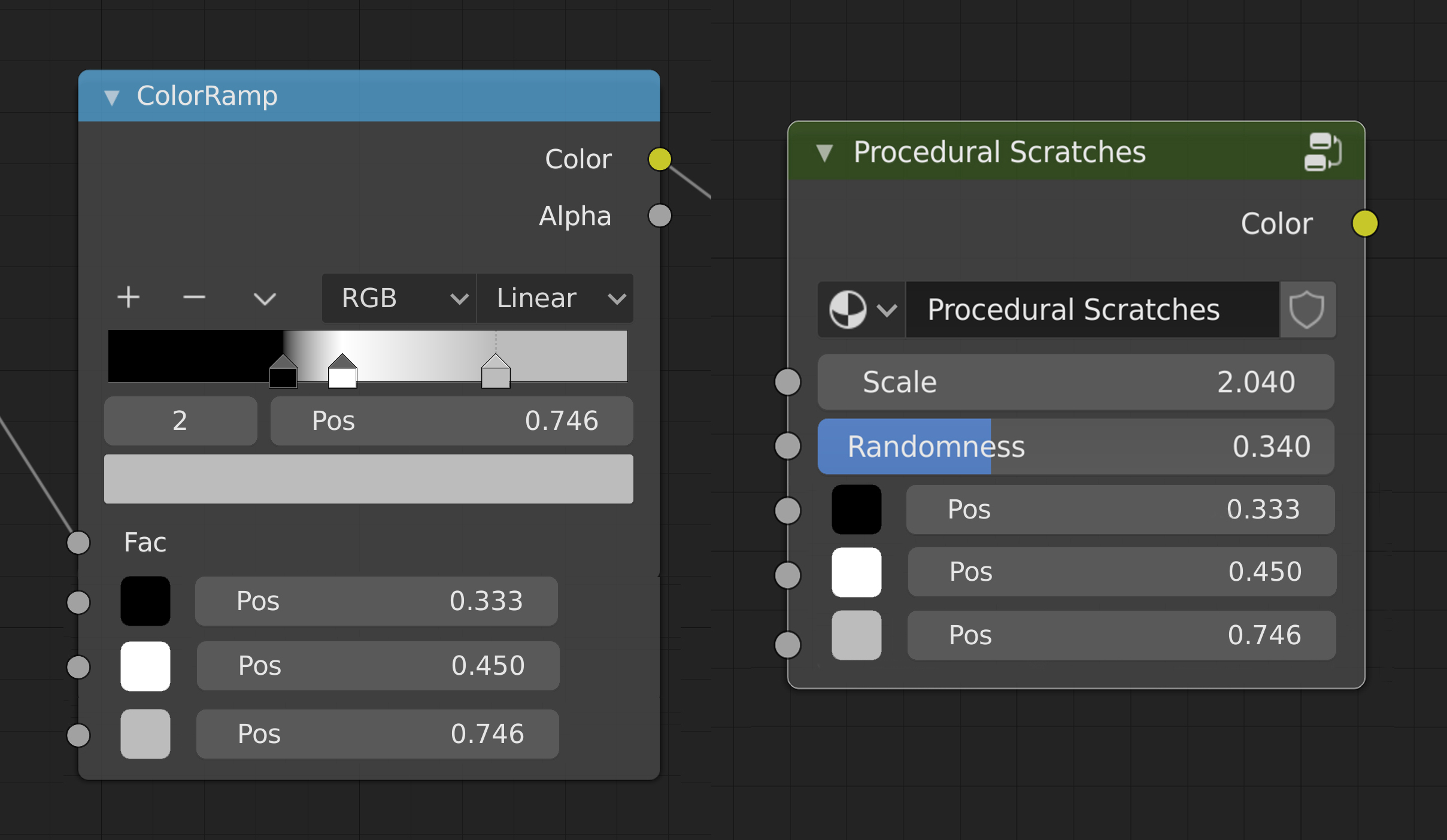Image resolution: width=1447 pixels, height=840 pixels.
Task: Click the Randomness 0.340 slider
Action: point(1076,447)
